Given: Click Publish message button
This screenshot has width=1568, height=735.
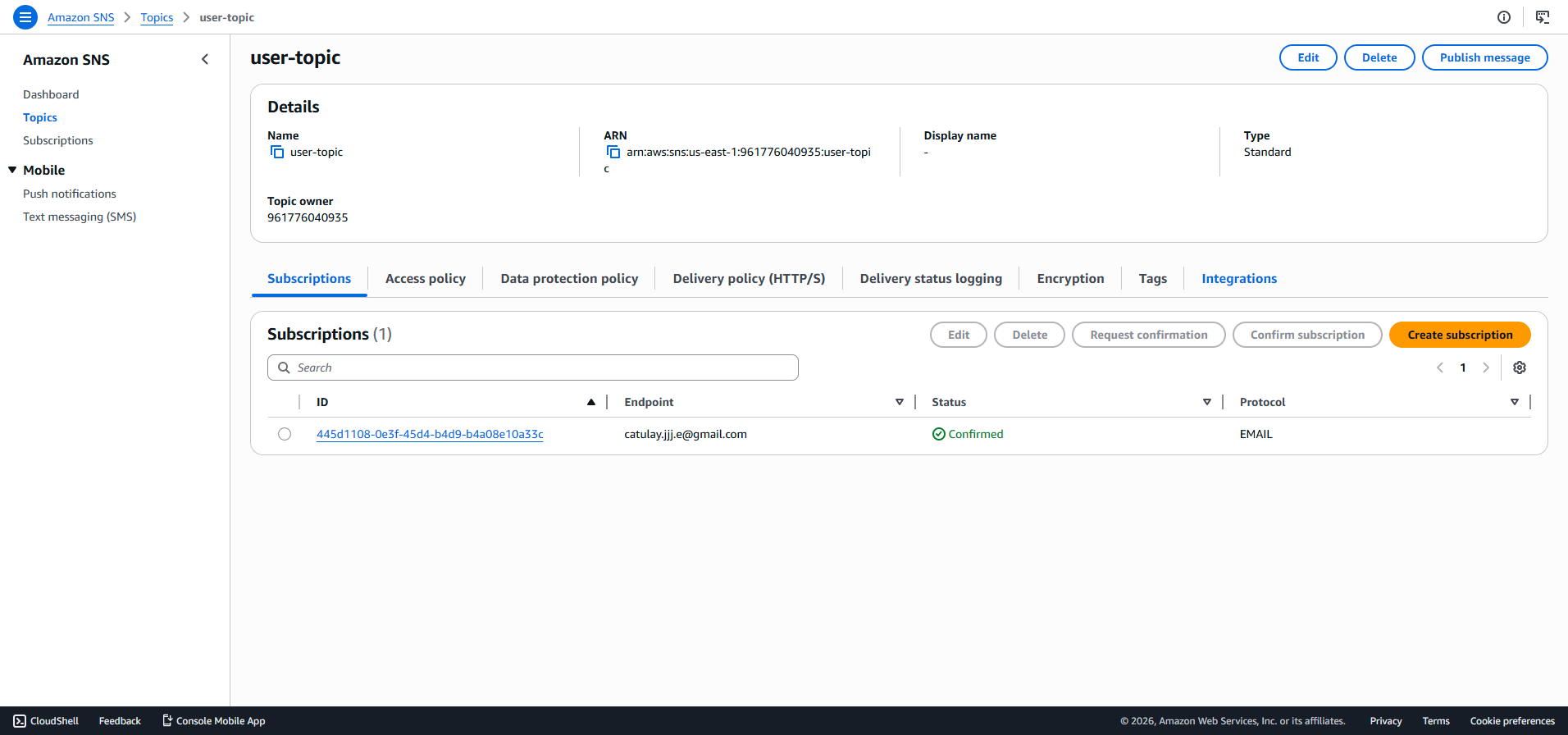Looking at the screenshot, I should tap(1484, 57).
